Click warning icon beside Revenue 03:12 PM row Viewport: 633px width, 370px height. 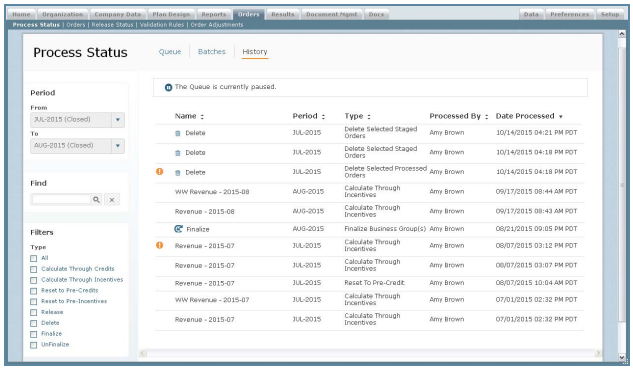(x=160, y=245)
